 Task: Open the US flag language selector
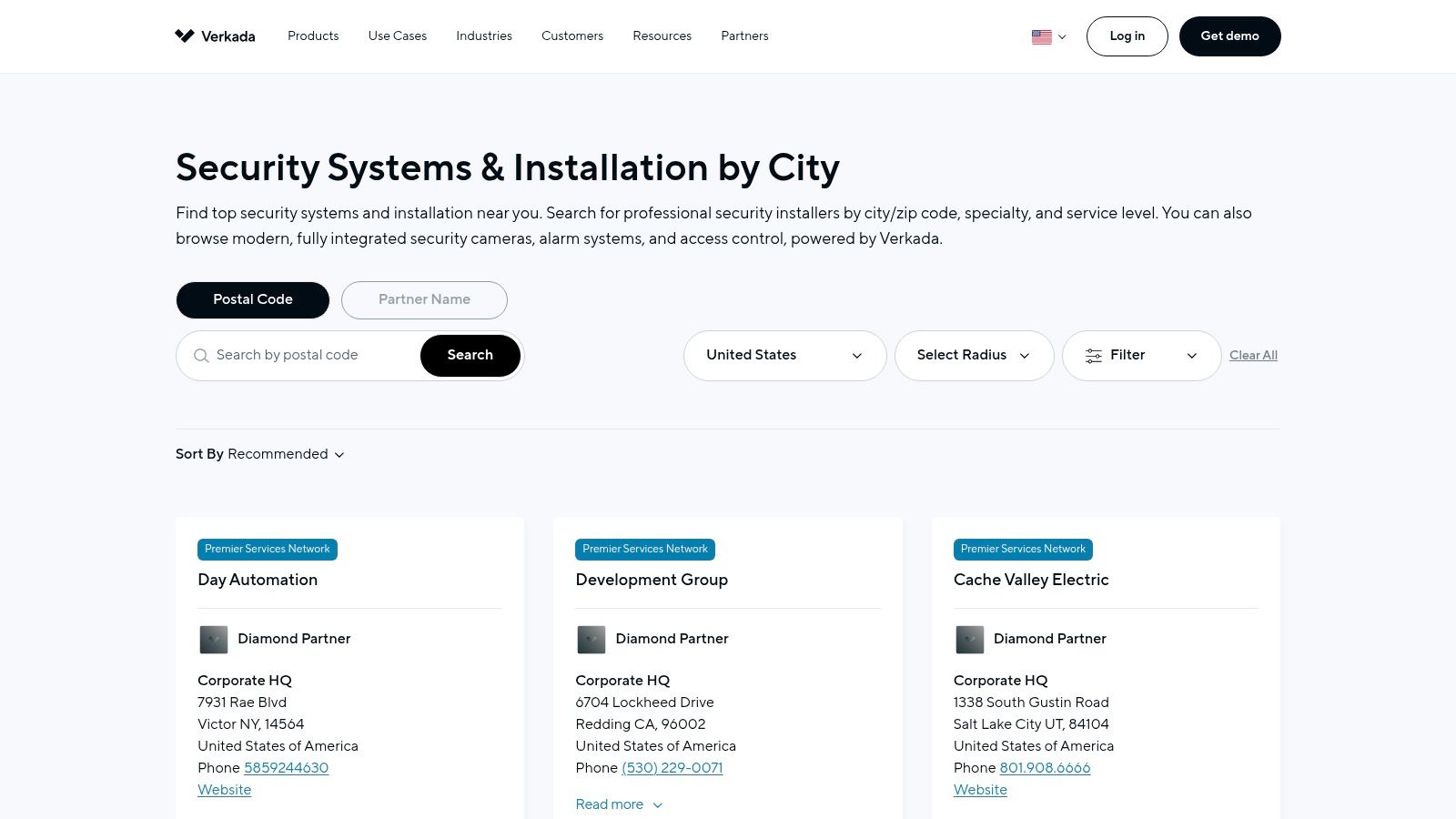tap(1048, 36)
